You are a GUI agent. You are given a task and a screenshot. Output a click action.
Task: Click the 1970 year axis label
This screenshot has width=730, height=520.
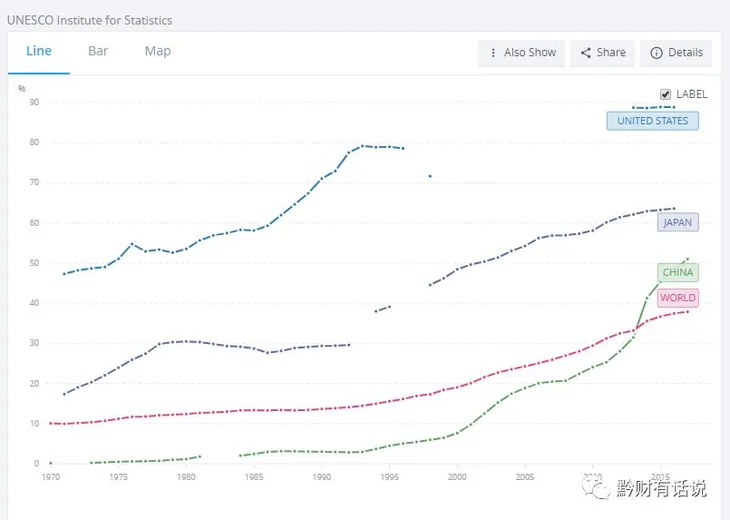click(x=50, y=477)
